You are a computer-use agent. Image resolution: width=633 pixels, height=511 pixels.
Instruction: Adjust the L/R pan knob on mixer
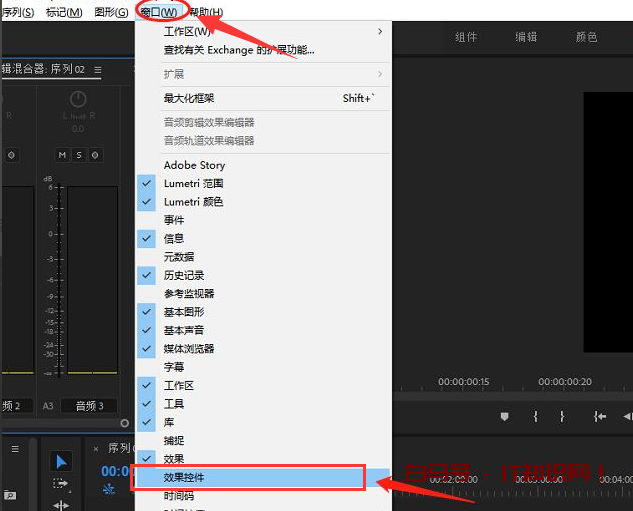click(78, 100)
